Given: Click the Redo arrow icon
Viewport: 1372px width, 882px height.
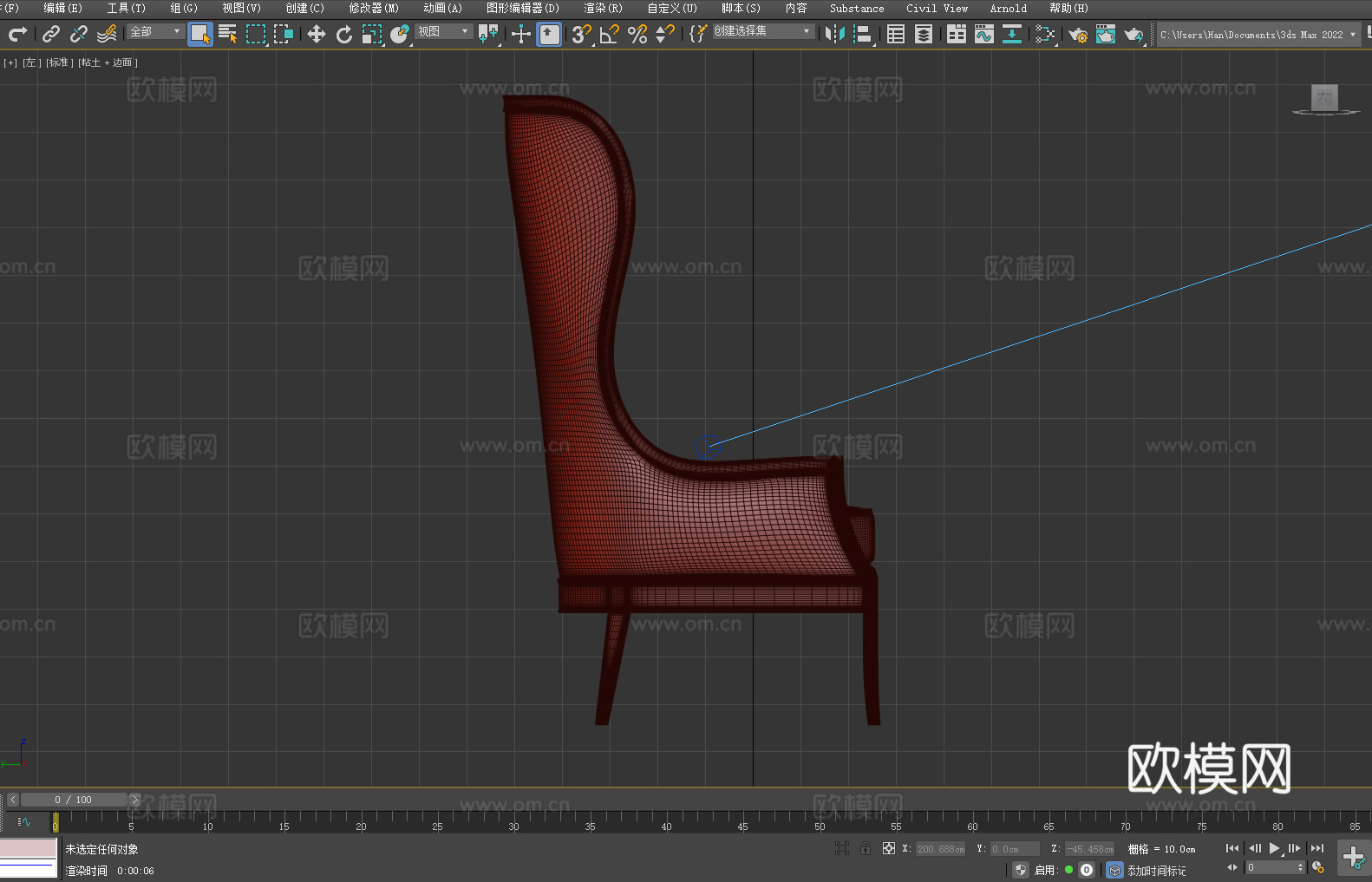Looking at the screenshot, I should pos(17,34).
